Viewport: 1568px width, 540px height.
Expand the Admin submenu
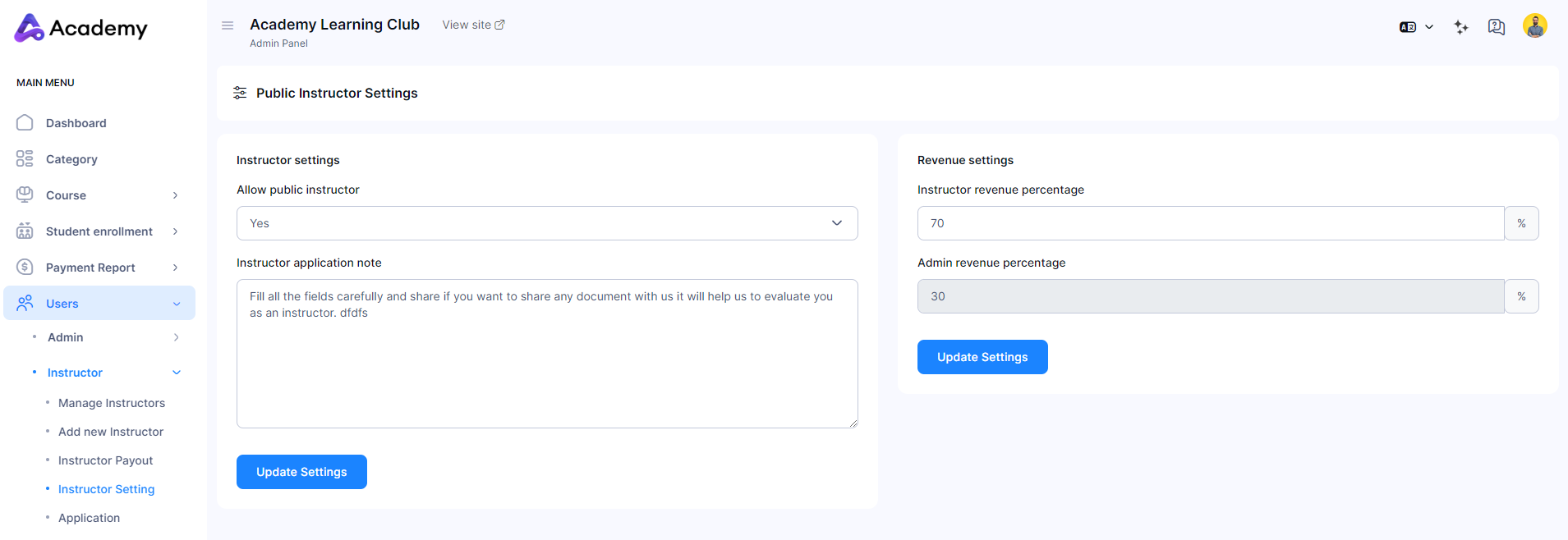(175, 337)
